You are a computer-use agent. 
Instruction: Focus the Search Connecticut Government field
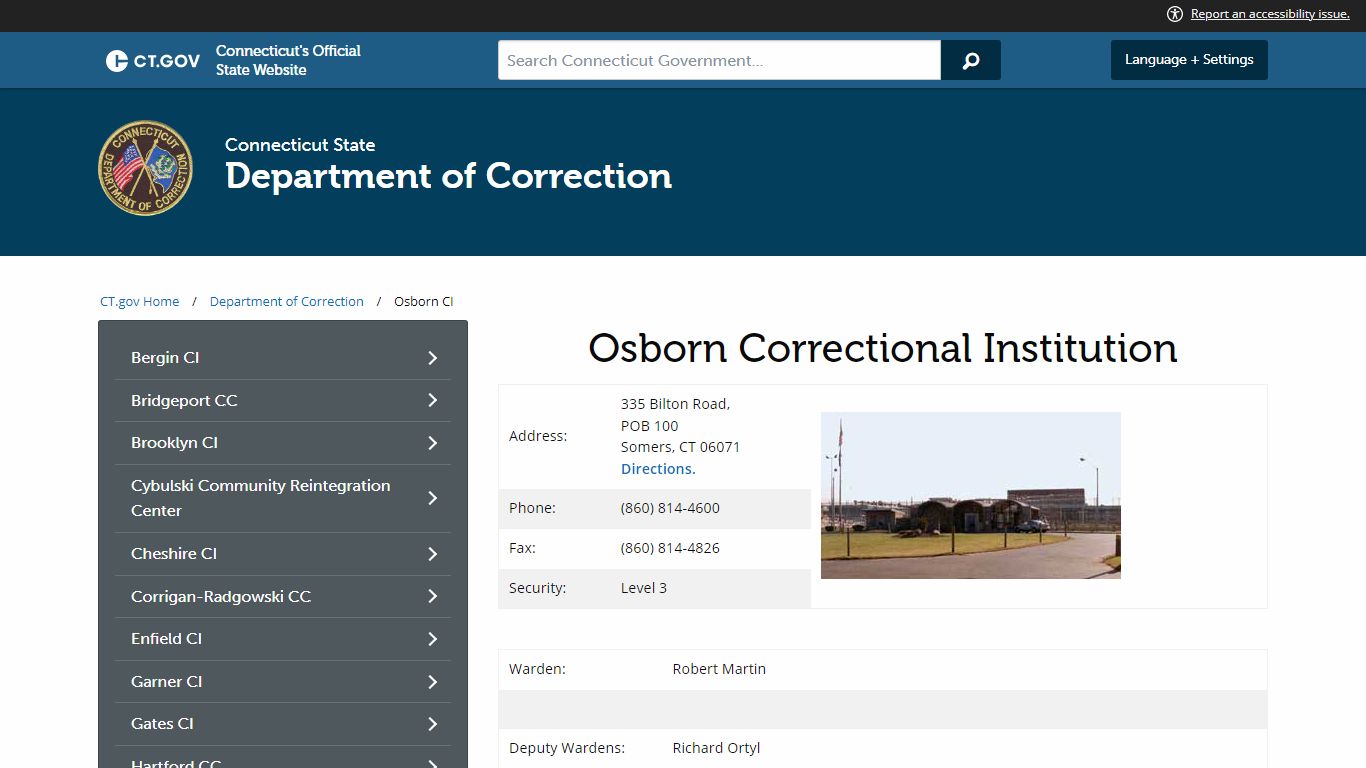(x=719, y=60)
